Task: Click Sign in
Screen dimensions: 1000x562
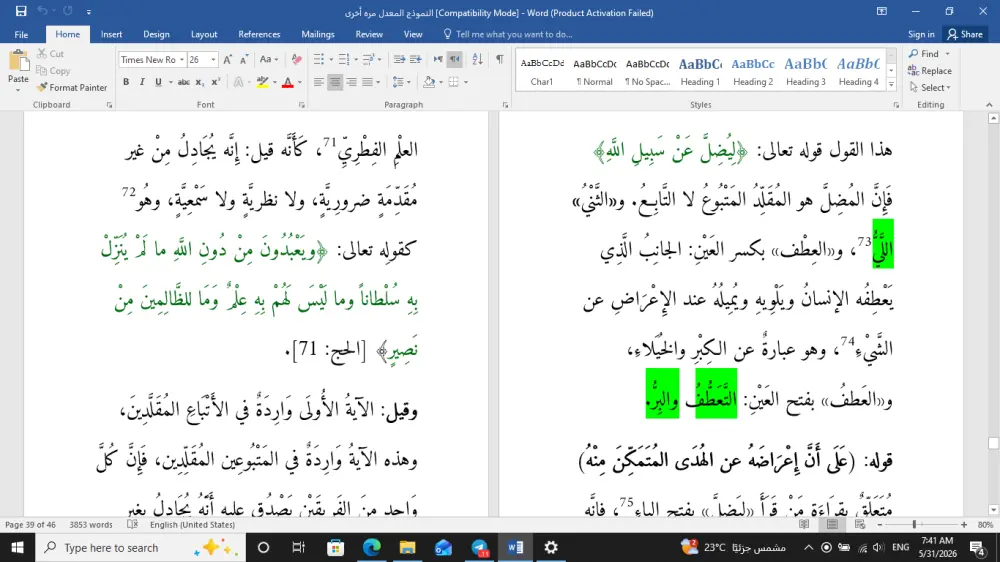Action: click(x=921, y=34)
